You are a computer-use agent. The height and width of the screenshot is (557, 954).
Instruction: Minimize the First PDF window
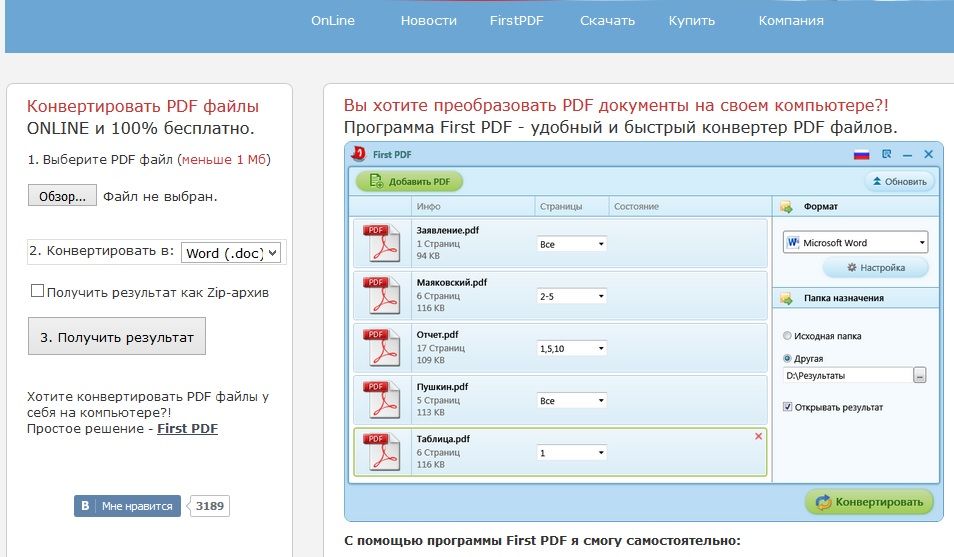point(907,155)
